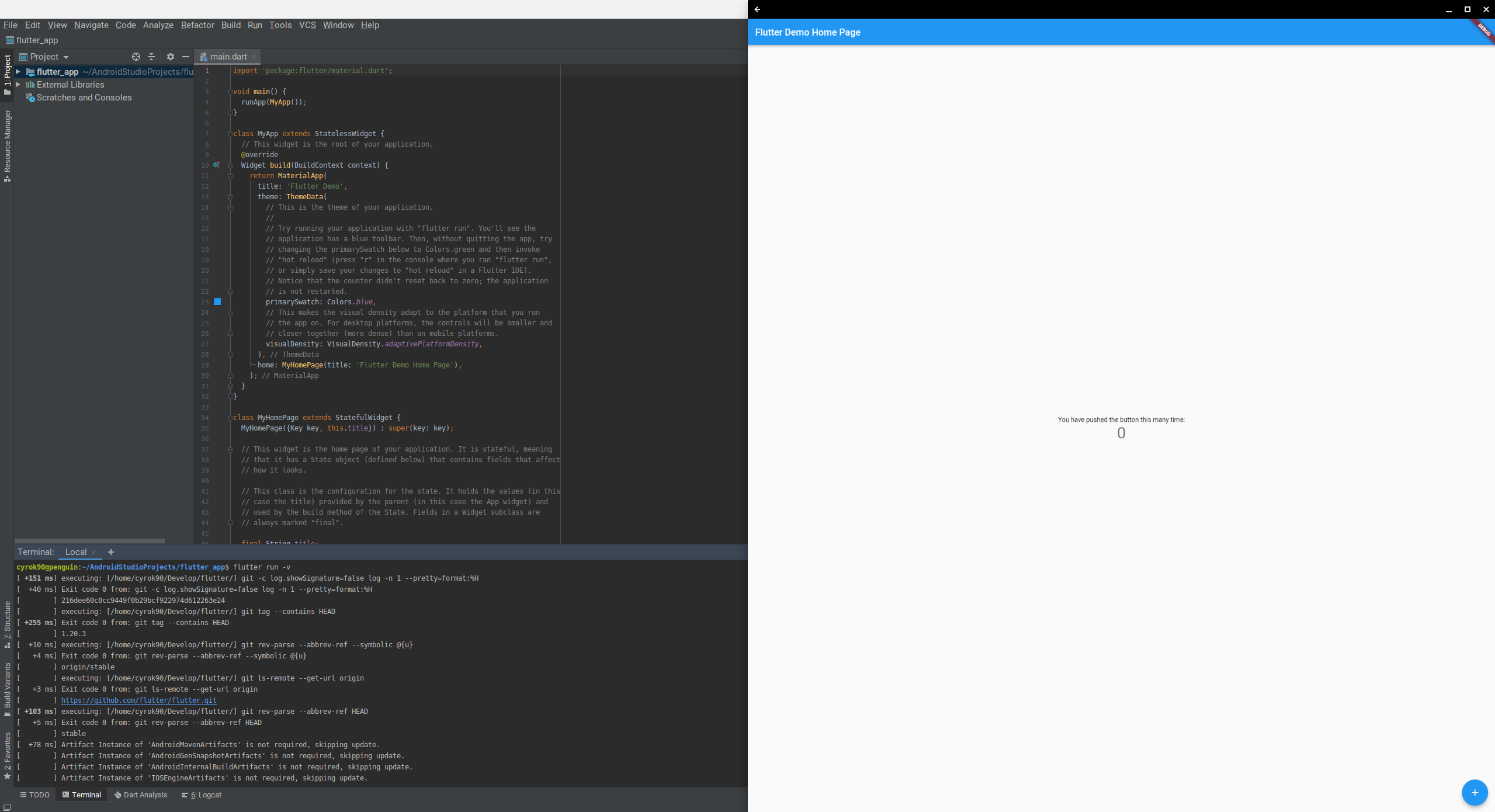Hide the Project tool window
1495x812 pixels.
pyautogui.click(x=186, y=57)
